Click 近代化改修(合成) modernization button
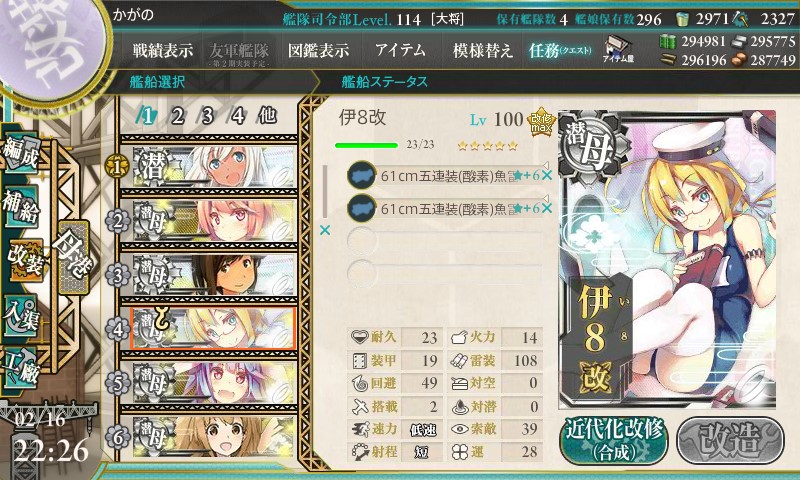This screenshot has width=800, height=480. pos(614,441)
